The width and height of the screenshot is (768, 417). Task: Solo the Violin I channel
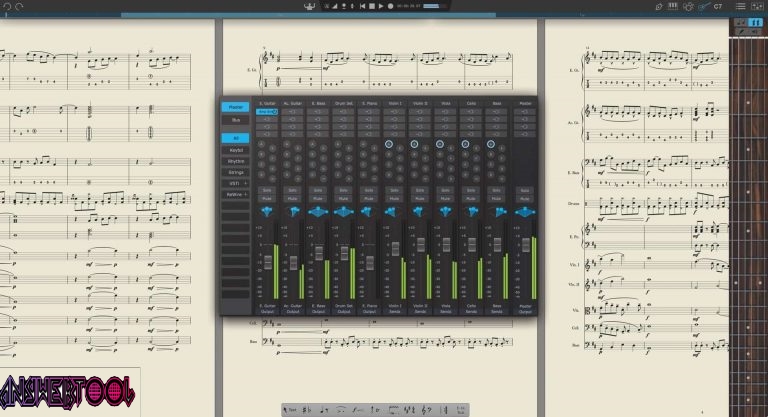[x=394, y=190]
